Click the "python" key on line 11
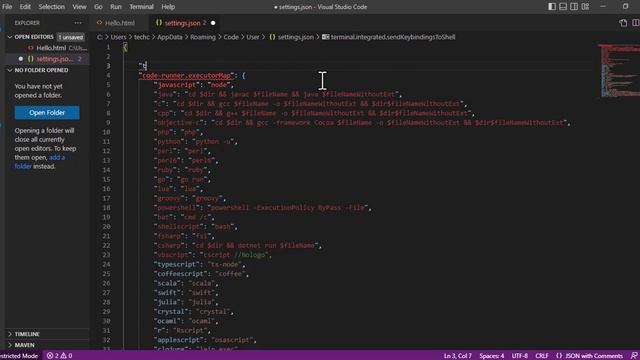 169,141
